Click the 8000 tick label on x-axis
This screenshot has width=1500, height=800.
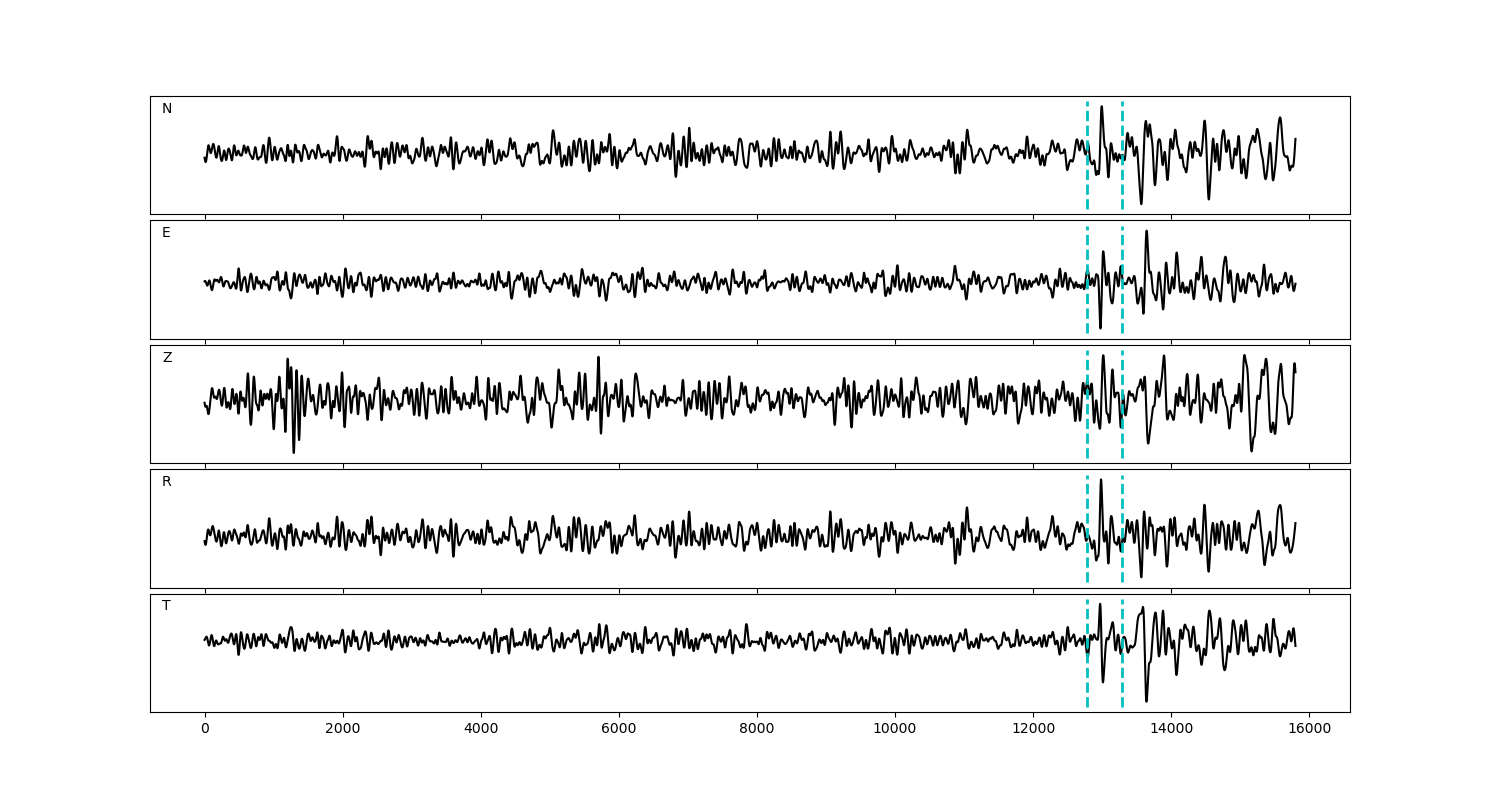pyautogui.click(x=757, y=730)
